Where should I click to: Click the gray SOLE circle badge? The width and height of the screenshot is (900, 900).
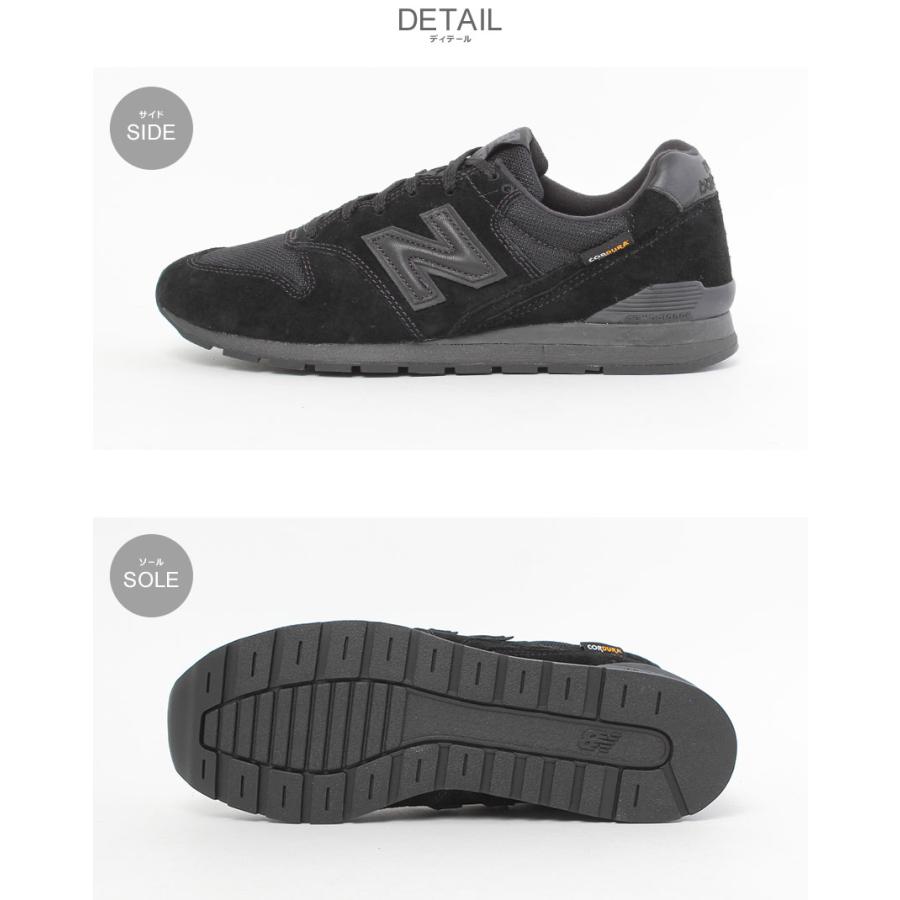tap(151, 575)
